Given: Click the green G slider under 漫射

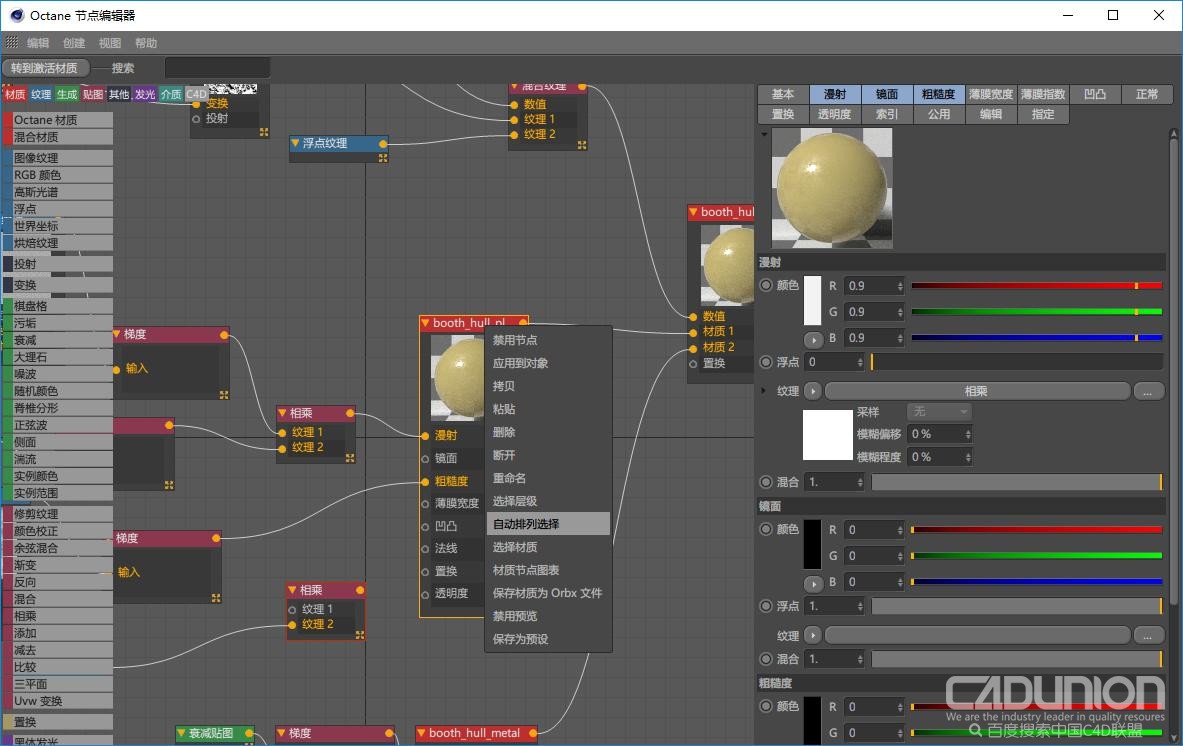Looking at the screenshot, I should (x=1037, y=312).
